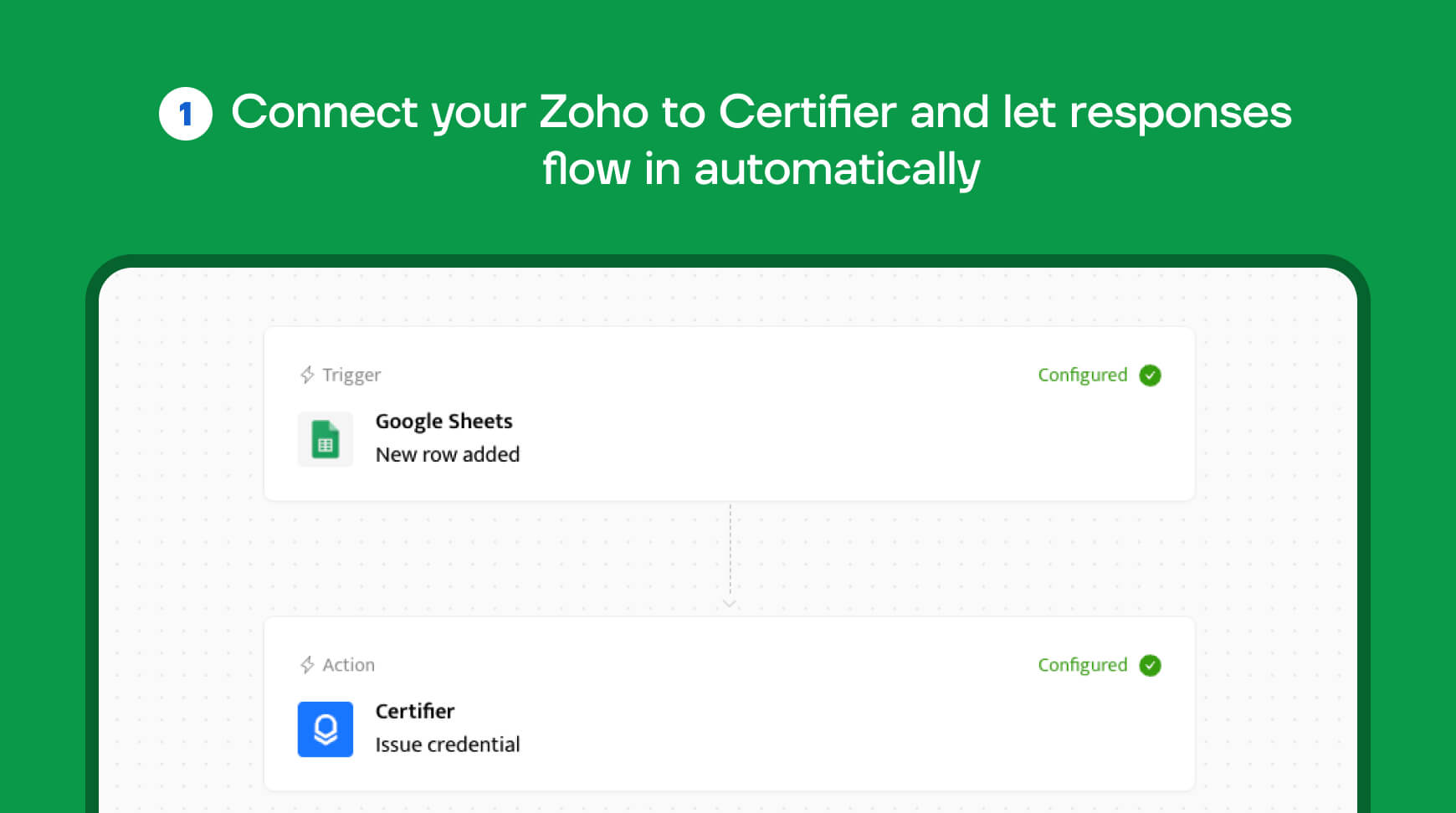Click the down arrow connecting the cards
The image size is (1456, 813).
(x=730, y=603)
